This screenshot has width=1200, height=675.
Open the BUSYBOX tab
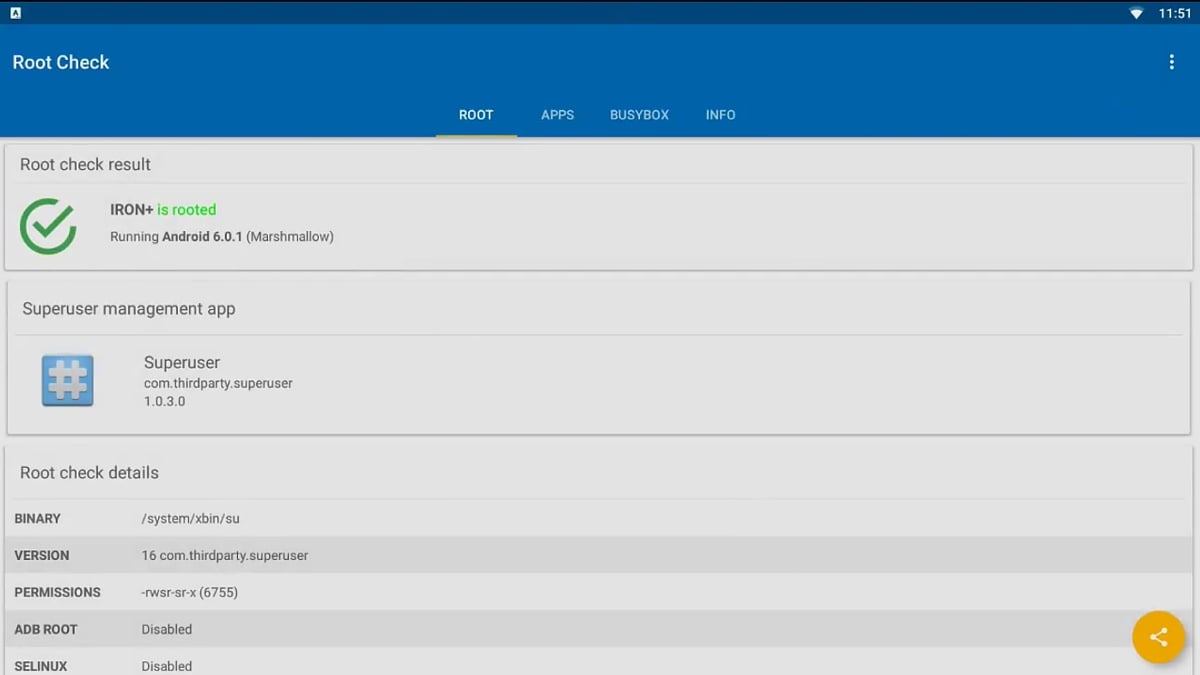[x=639, y=115]
